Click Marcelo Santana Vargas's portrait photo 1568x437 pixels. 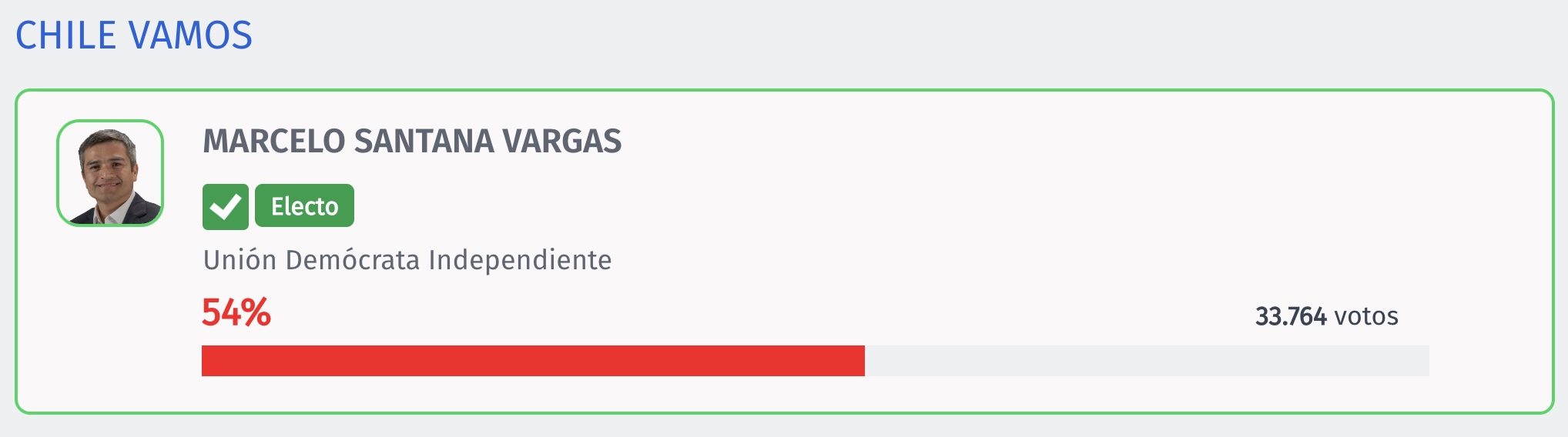tap(110, 173)
